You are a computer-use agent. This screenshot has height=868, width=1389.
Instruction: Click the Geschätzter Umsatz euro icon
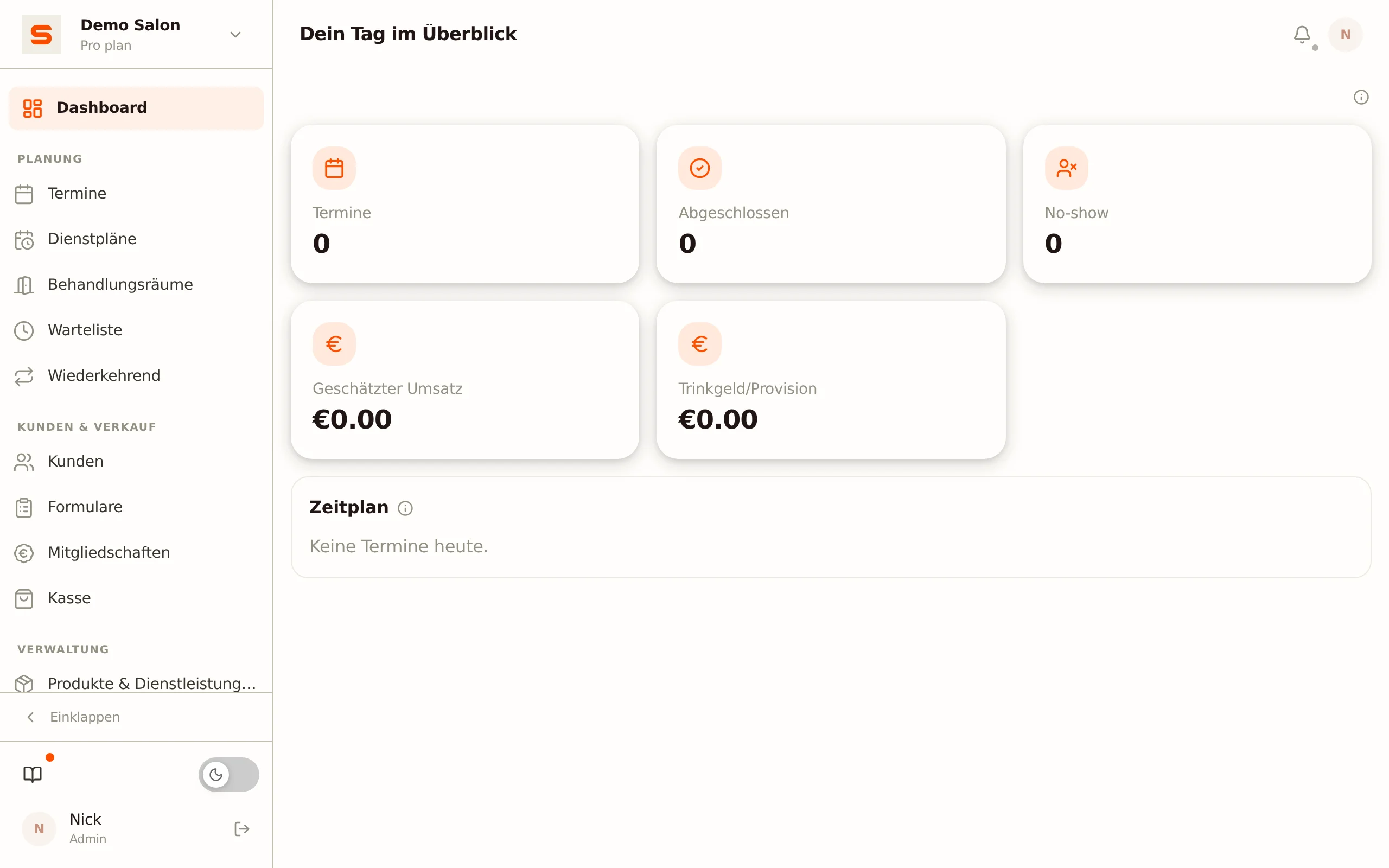click(x=334, y=344)
